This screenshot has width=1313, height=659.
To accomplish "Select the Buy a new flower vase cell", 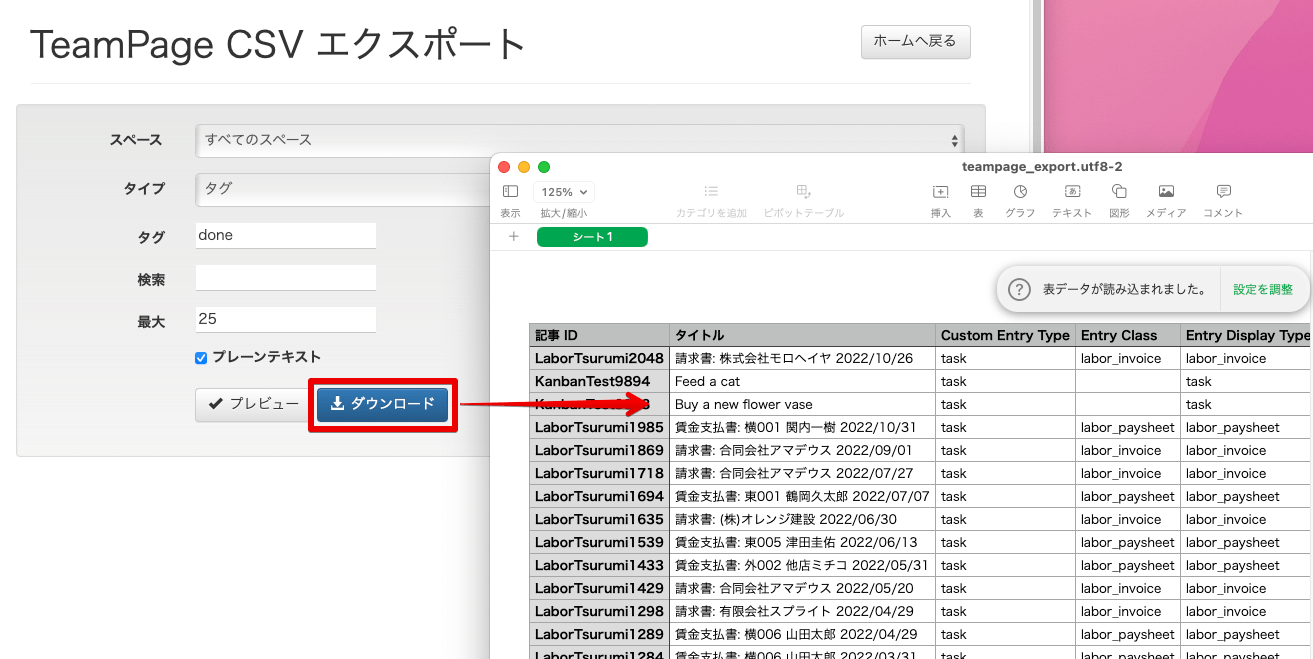I will coord(802,404).
